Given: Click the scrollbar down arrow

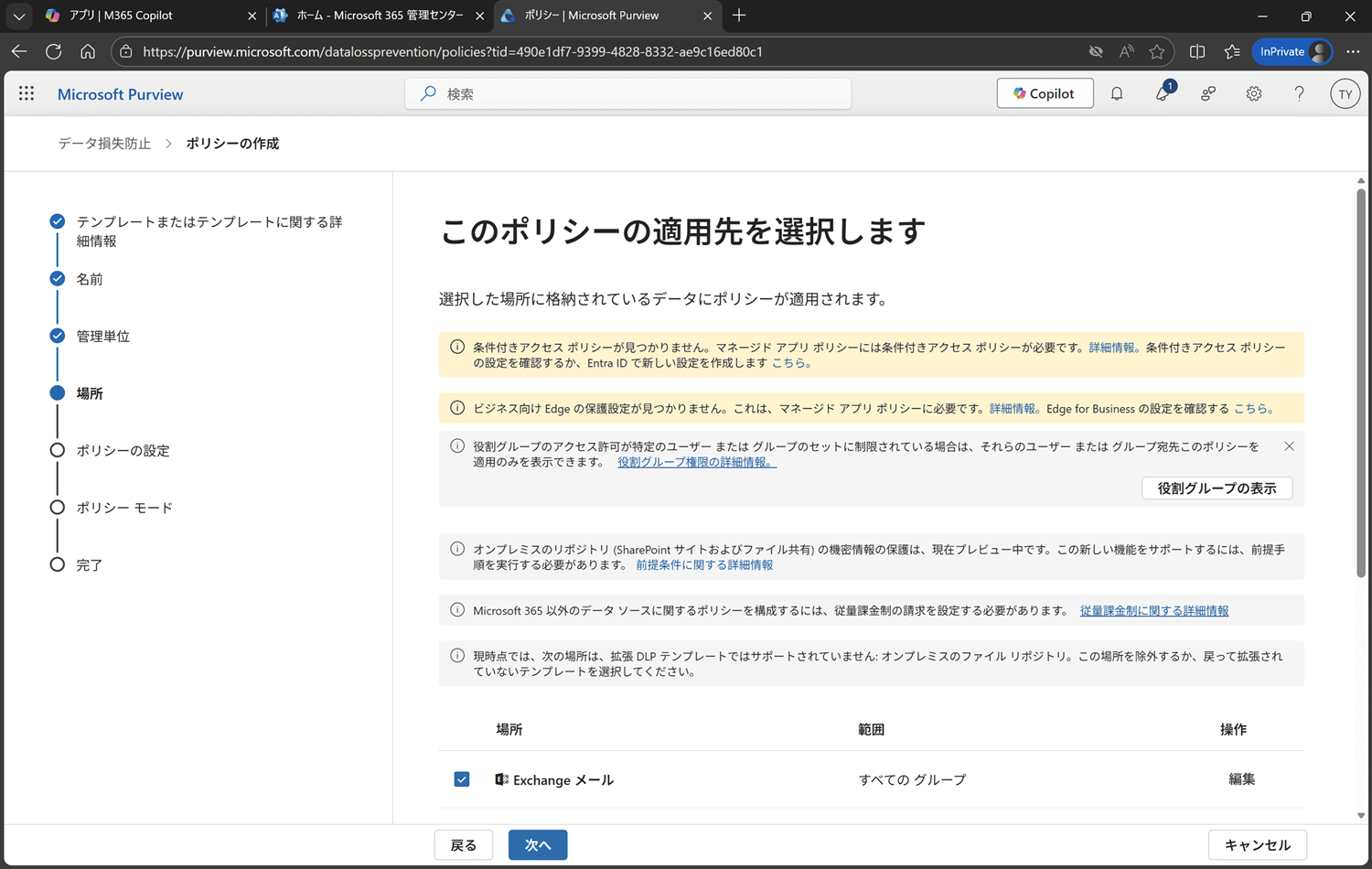Looking at the screenshot, I should pyautogui.click(x=1361, y=815).
